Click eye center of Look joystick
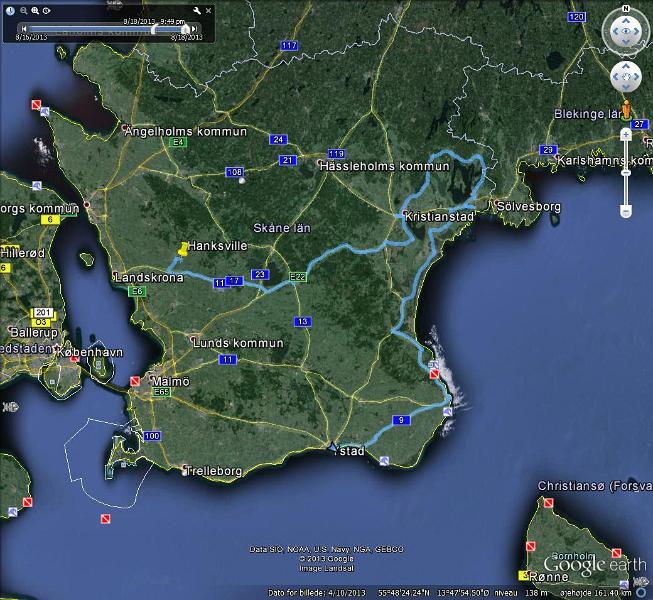Image resolution: width=653 pixels, height=600 pixels. point(626,31)
